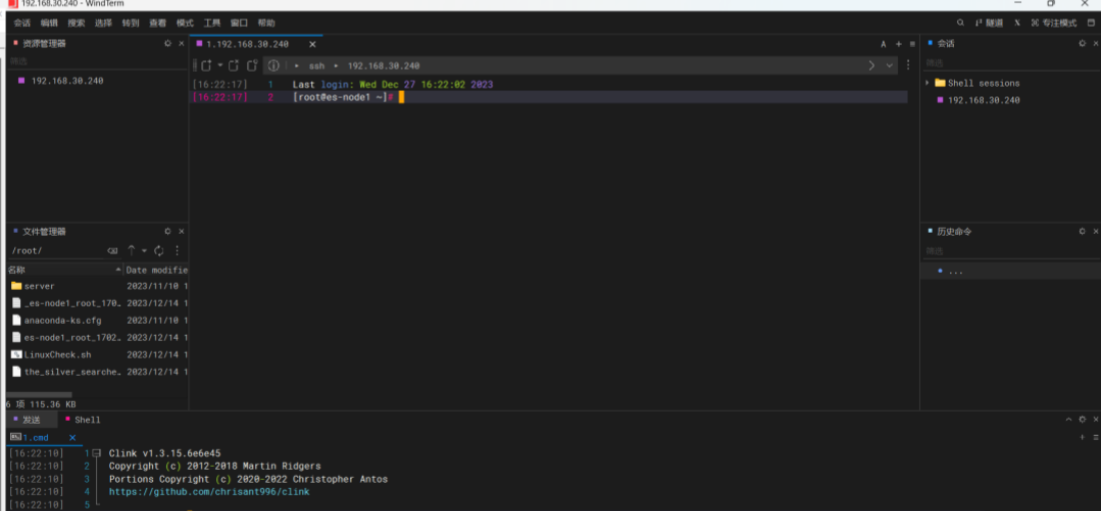Click the layout icon at top-right of toolbar
This screenshot has height=511, width=1101.
coord(1090,23)
